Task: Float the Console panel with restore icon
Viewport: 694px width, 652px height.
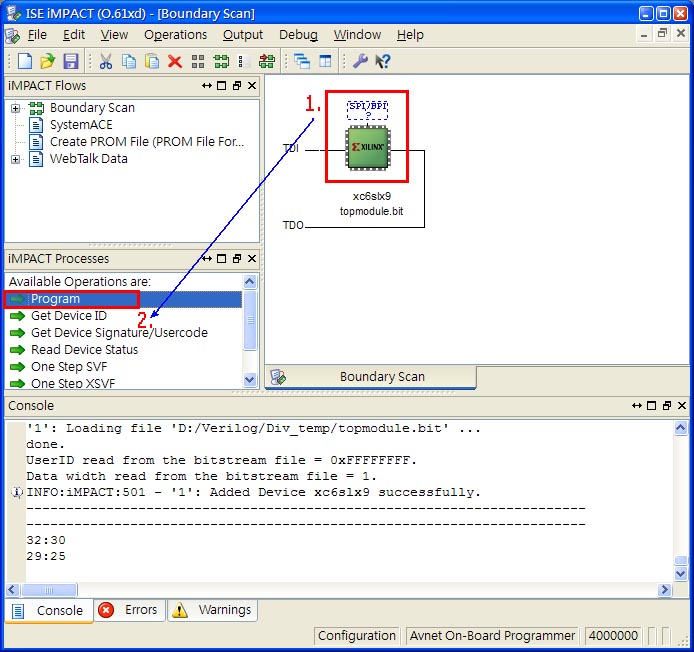Action: click(667, 405)
